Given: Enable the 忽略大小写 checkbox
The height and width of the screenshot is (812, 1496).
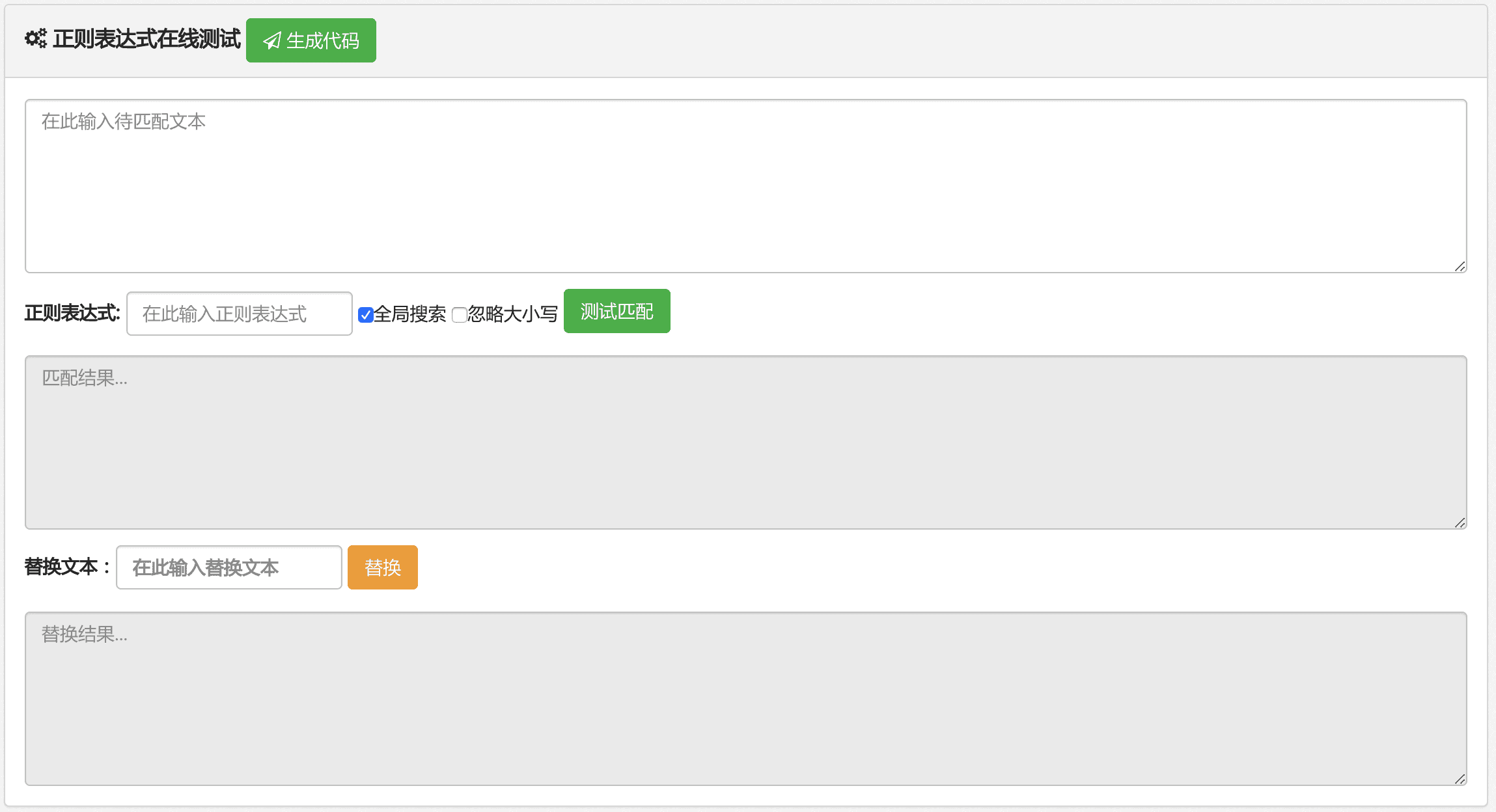Looking at the screenshot, I should point(459,315).
